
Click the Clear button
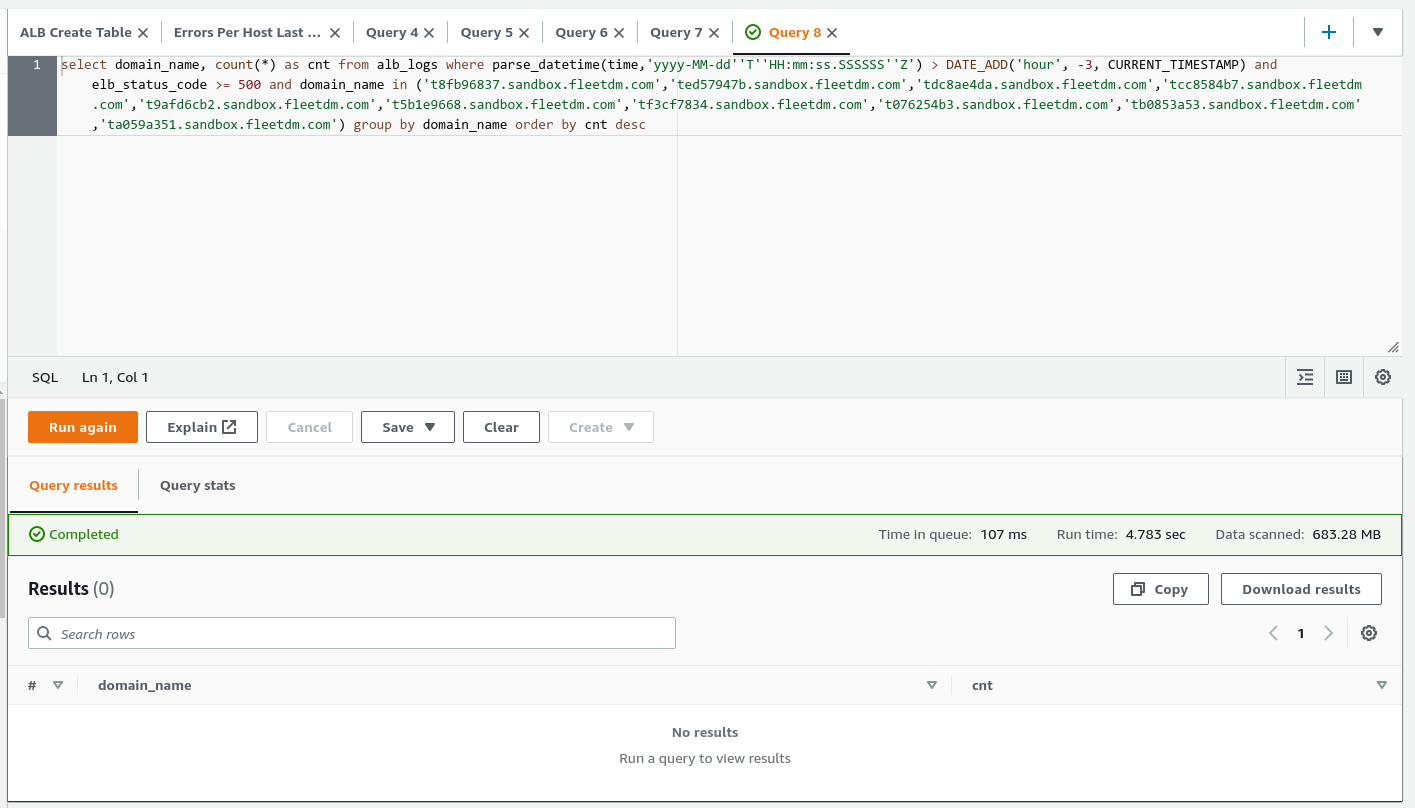tap(501, 427)
